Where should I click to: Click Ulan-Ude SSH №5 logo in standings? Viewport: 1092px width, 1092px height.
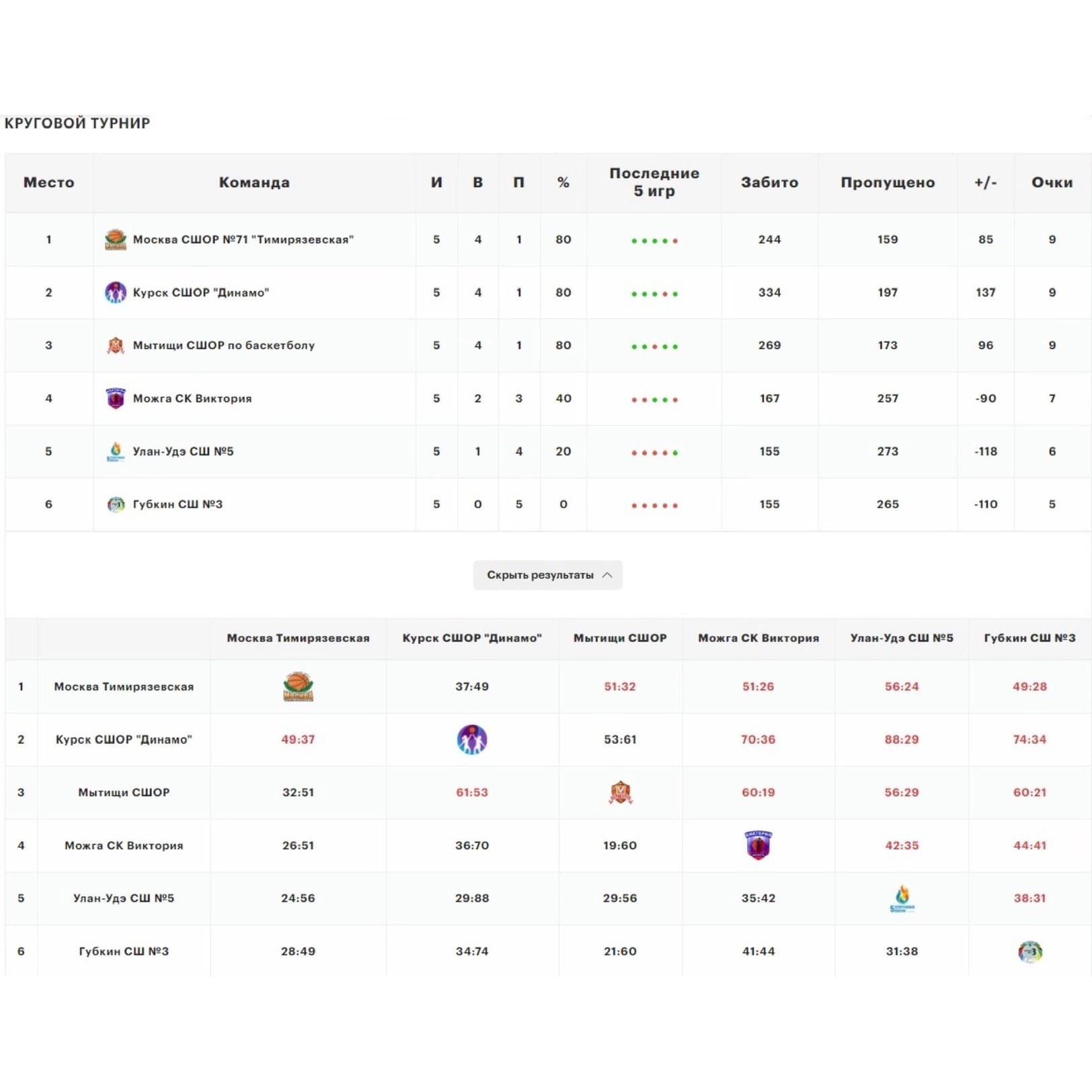(116, 451)
